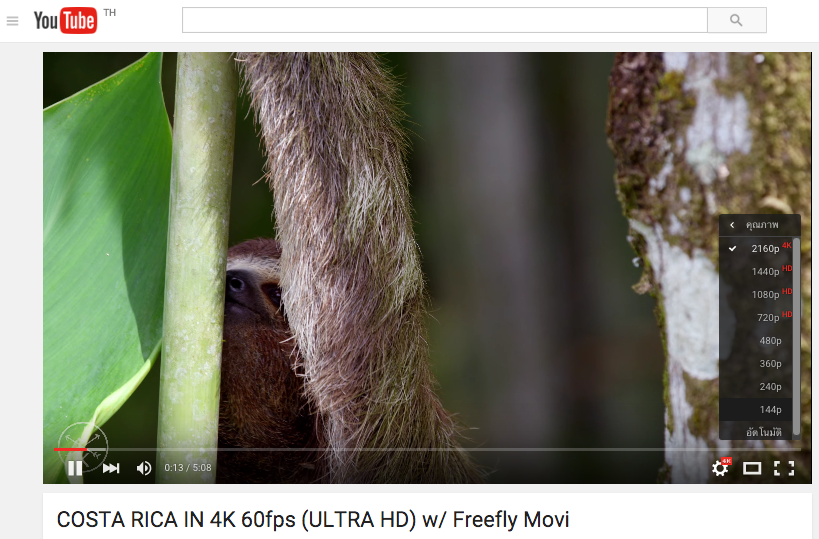Focus the YouTube search box
This screenshot has width=819, height=539.
tap(444, 20)
